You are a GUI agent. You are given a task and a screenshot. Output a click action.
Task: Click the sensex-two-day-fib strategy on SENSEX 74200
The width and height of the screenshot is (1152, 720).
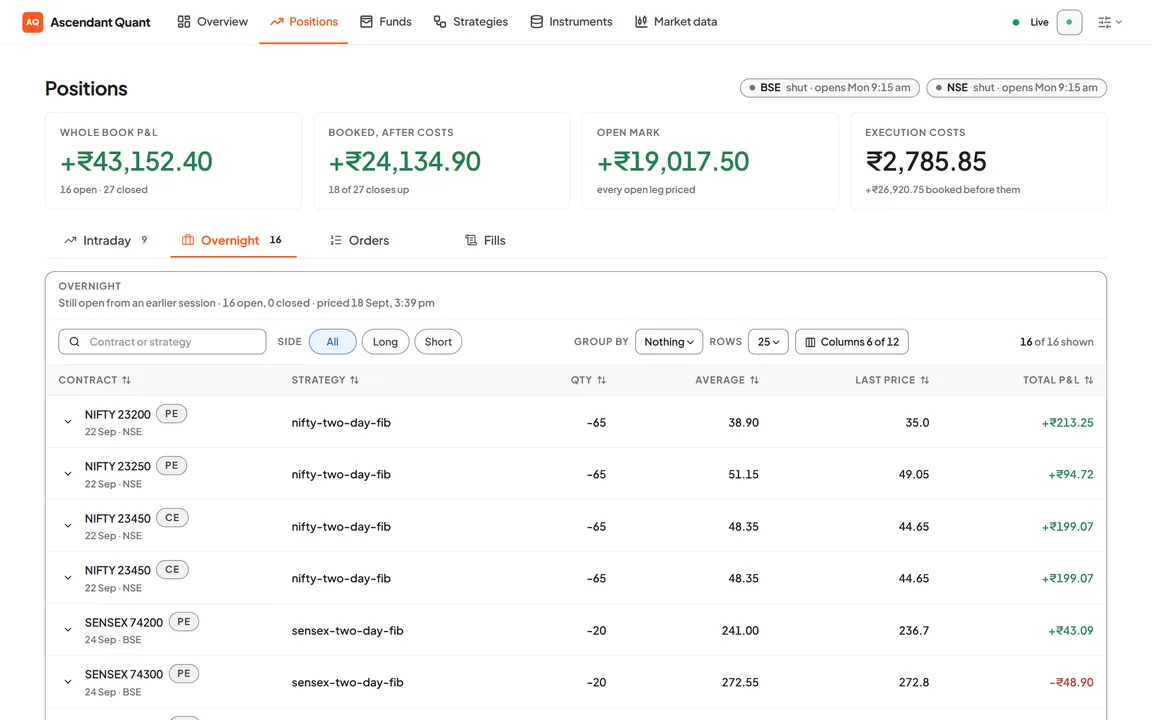pyautogui.click(x=348, y=630)
